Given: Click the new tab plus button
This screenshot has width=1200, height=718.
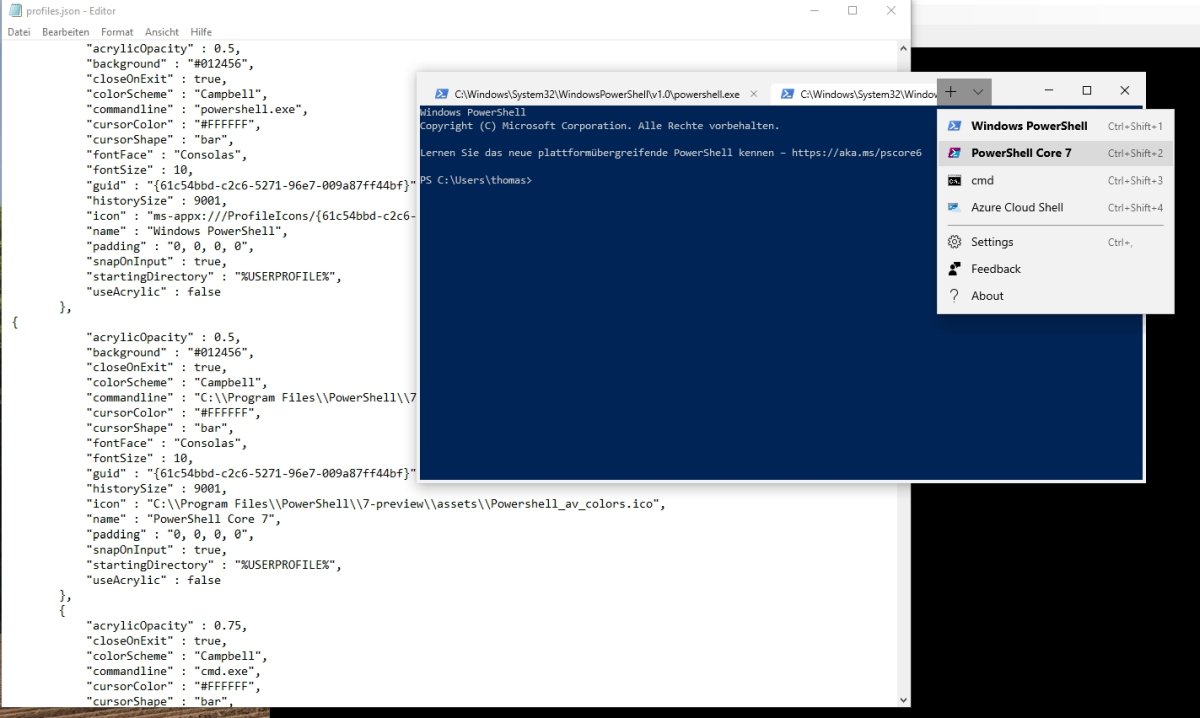Looking at the screenshot, I should (x=950, y=91).
